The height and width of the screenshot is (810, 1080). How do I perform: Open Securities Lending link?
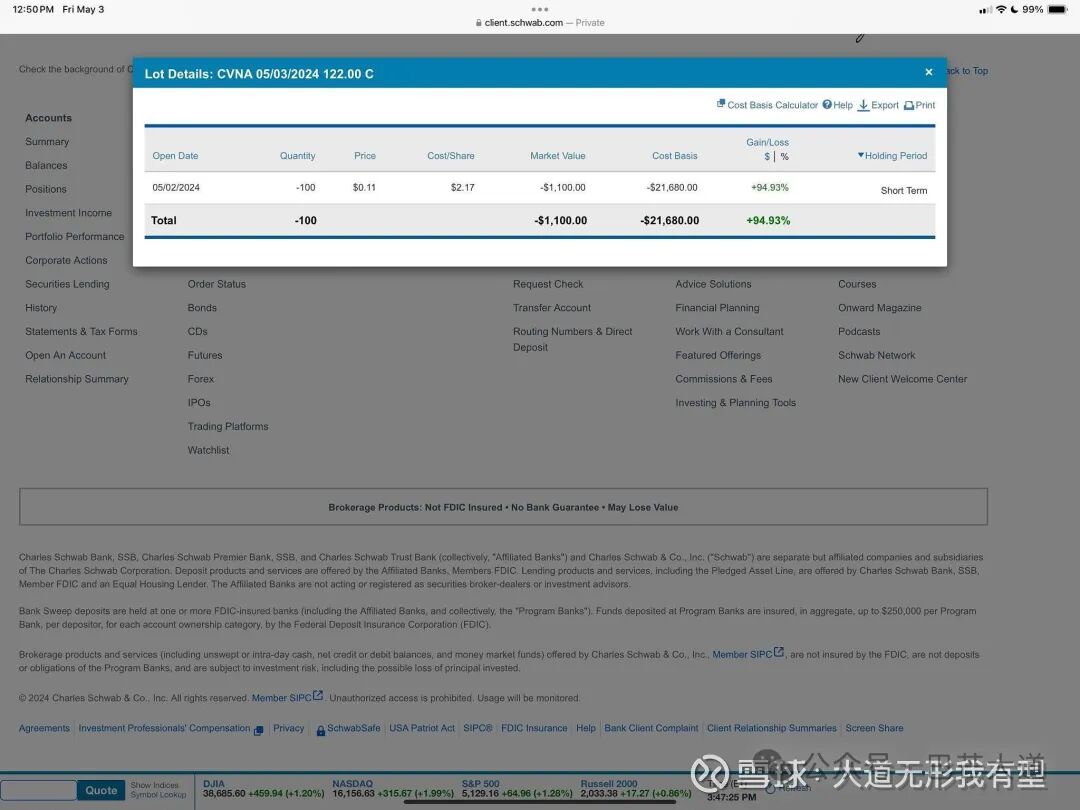pyautogui.click(x=68, y=284)
